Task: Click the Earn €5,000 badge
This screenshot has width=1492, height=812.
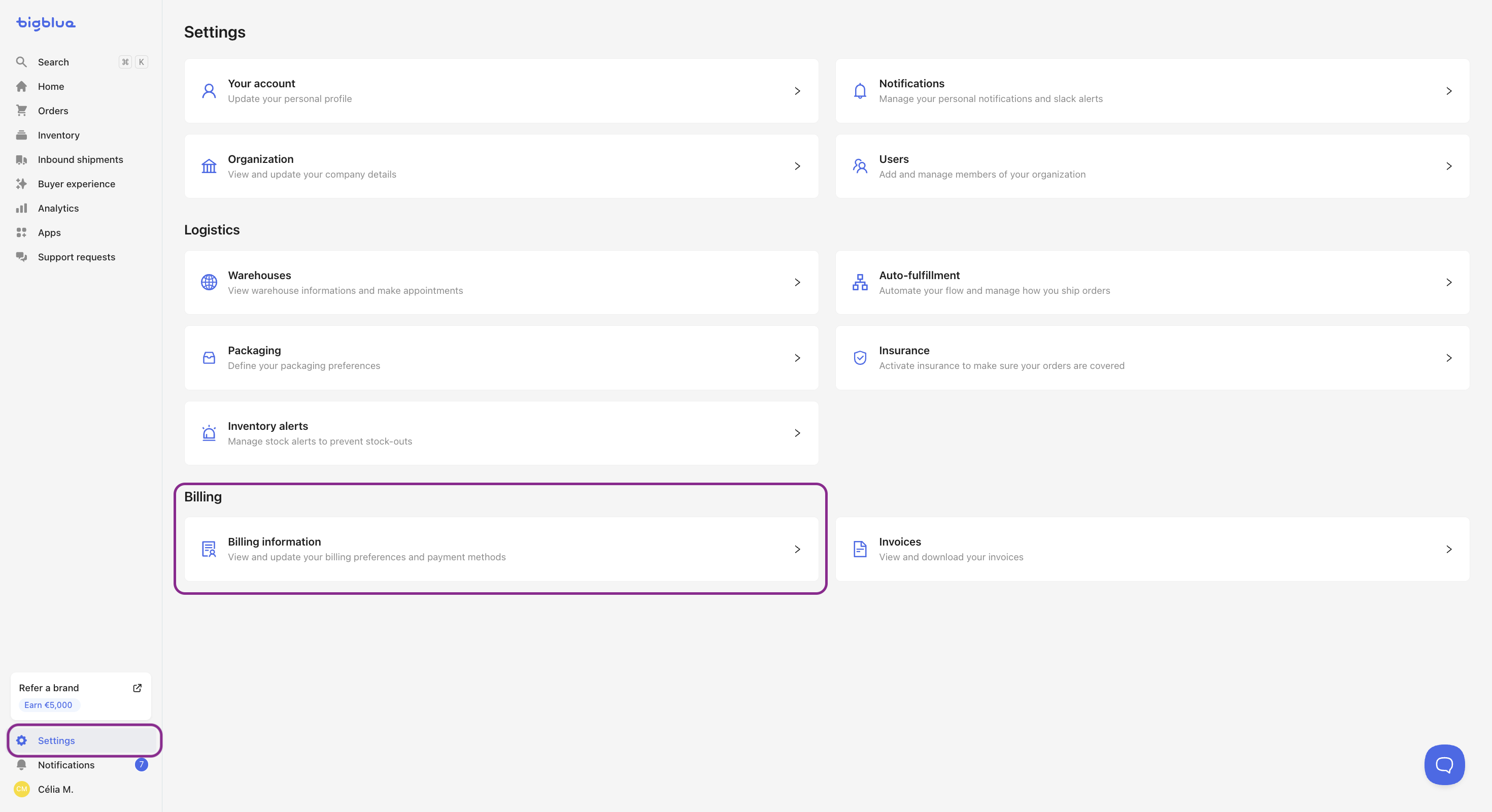Action: click(49, 705)
